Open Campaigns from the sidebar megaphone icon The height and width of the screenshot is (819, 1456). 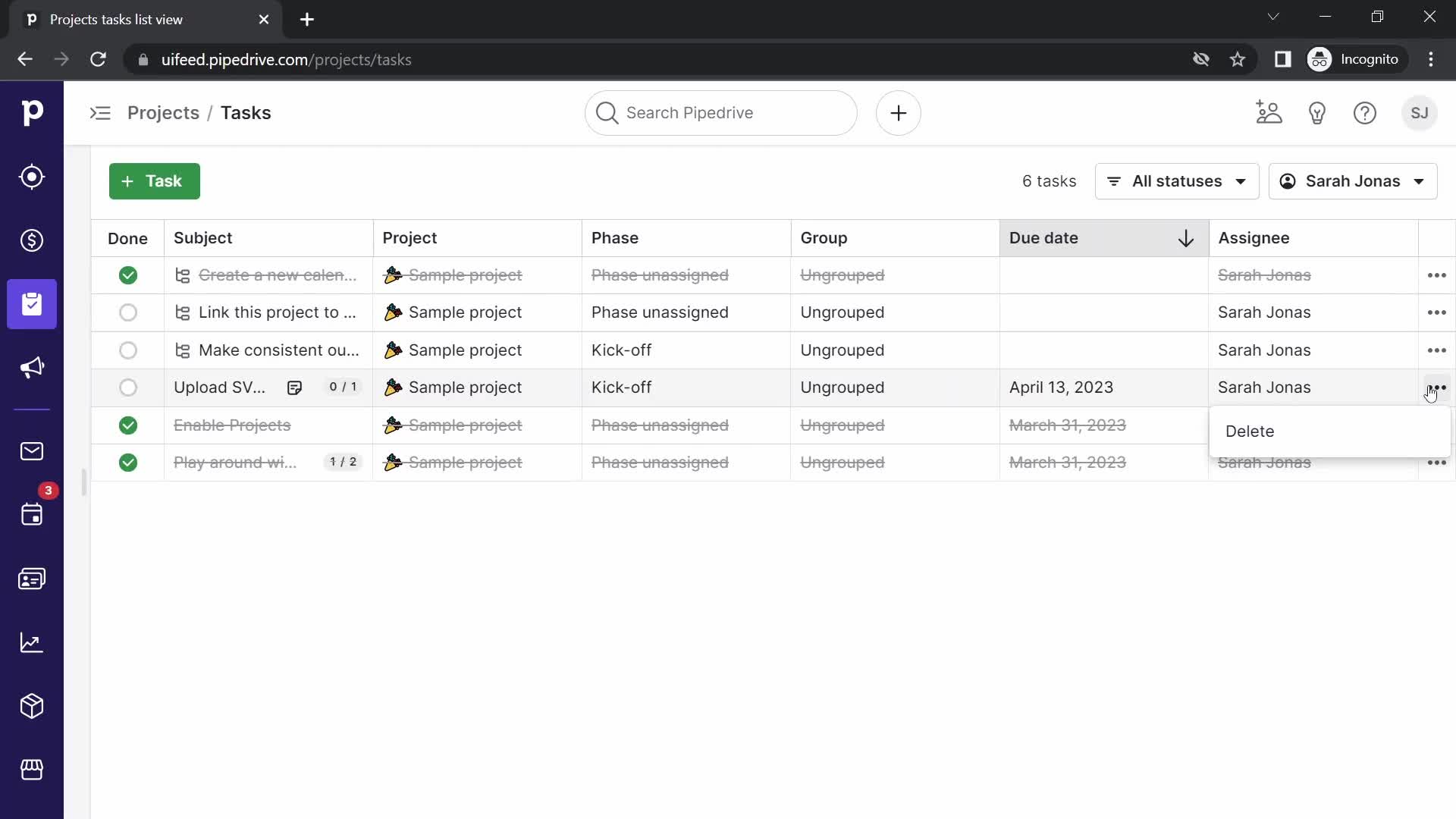[x=32, y=368]
